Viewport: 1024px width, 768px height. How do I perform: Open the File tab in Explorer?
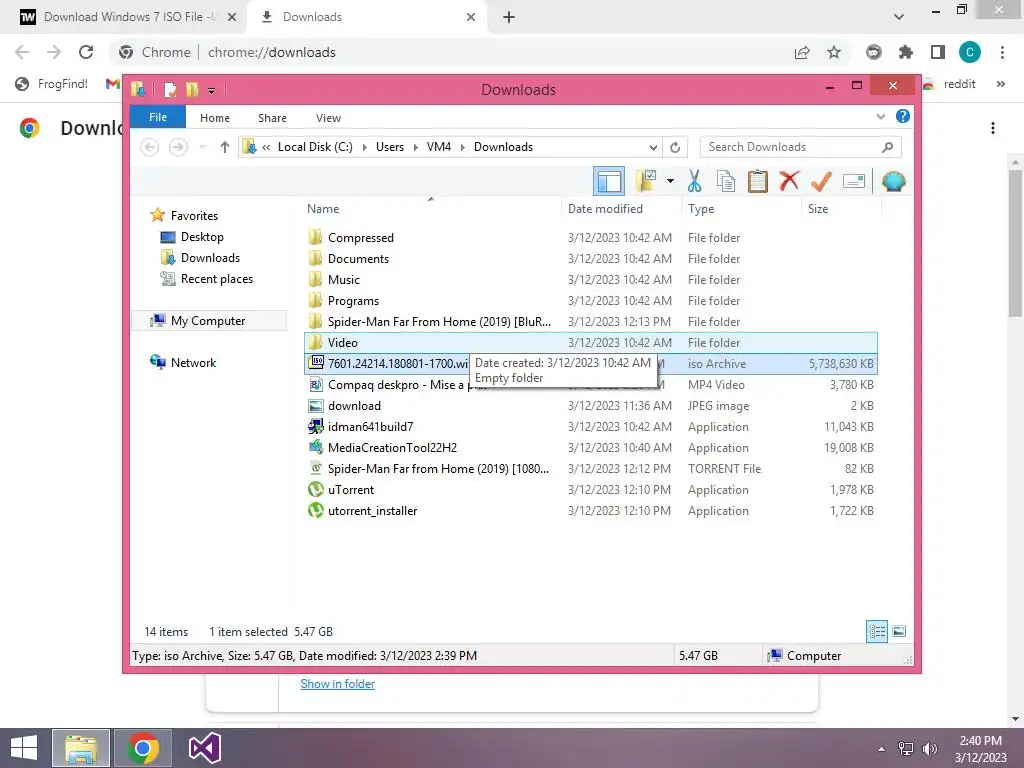click(x=158, y=117)
